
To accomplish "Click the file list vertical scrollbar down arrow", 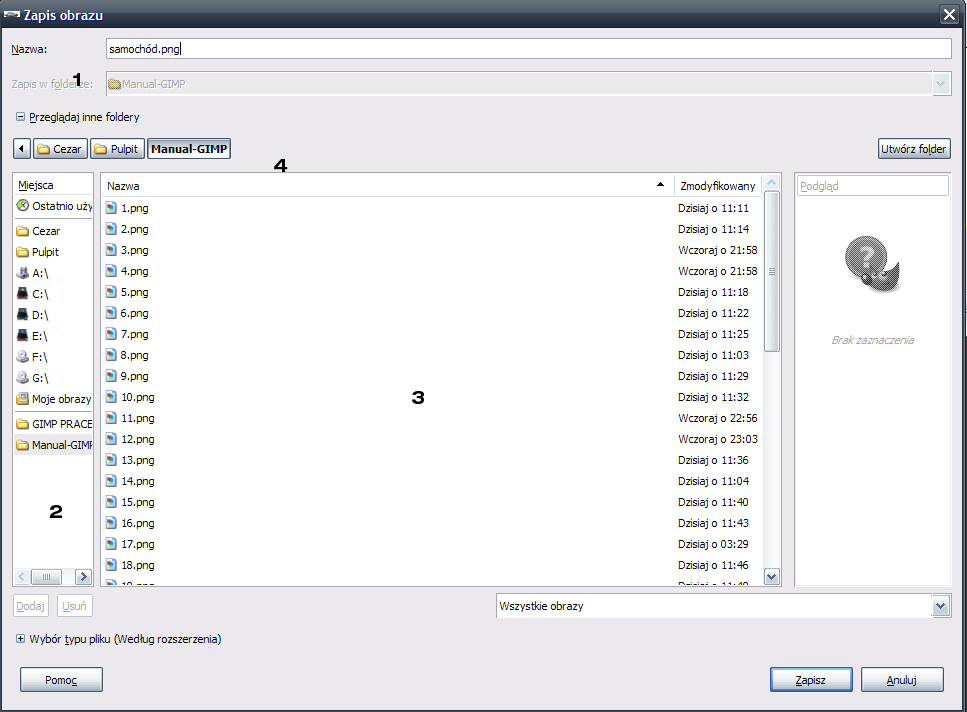I will pos(771,576).
